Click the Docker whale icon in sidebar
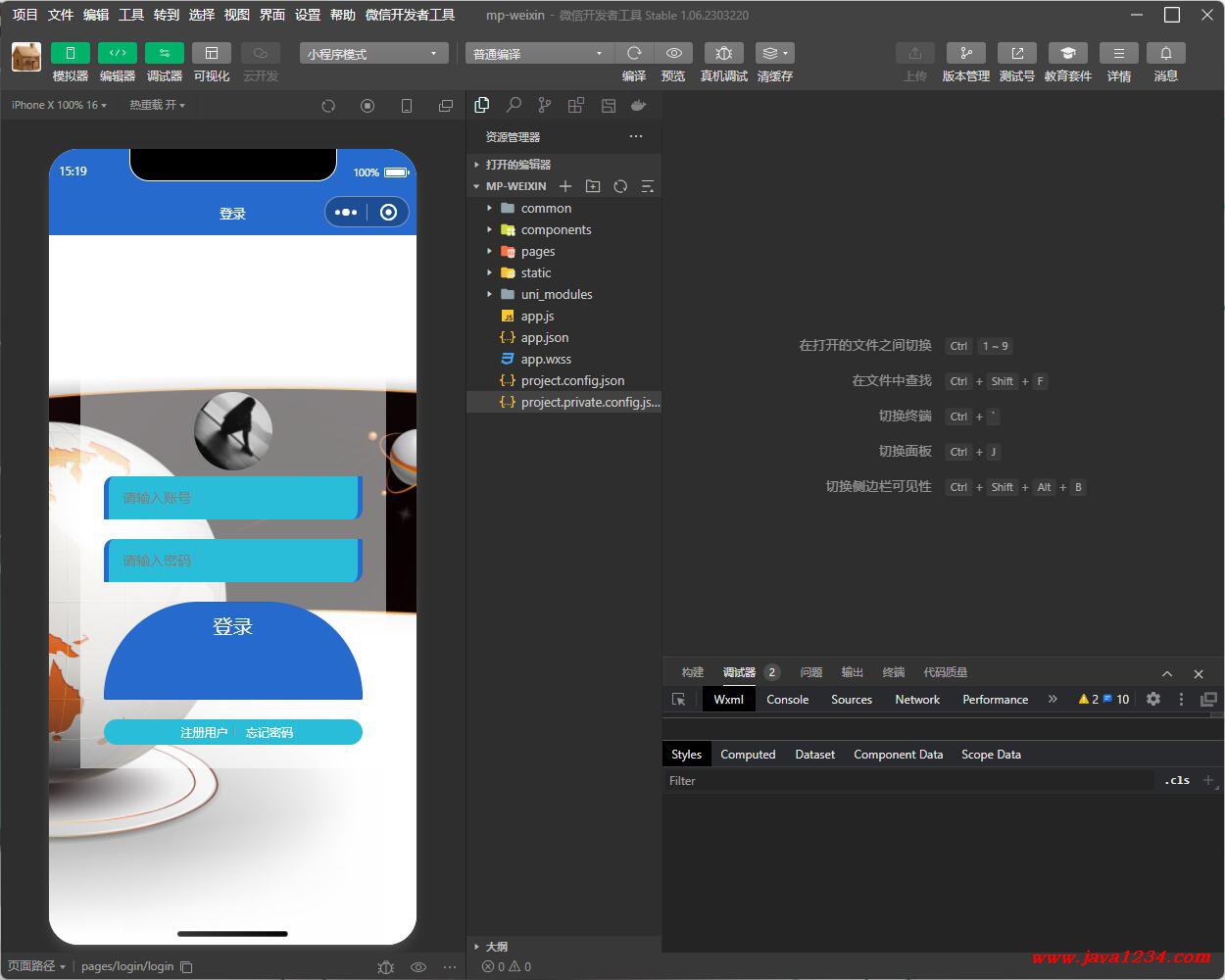Screen dimensions: 1225x980 click(638, 105)
